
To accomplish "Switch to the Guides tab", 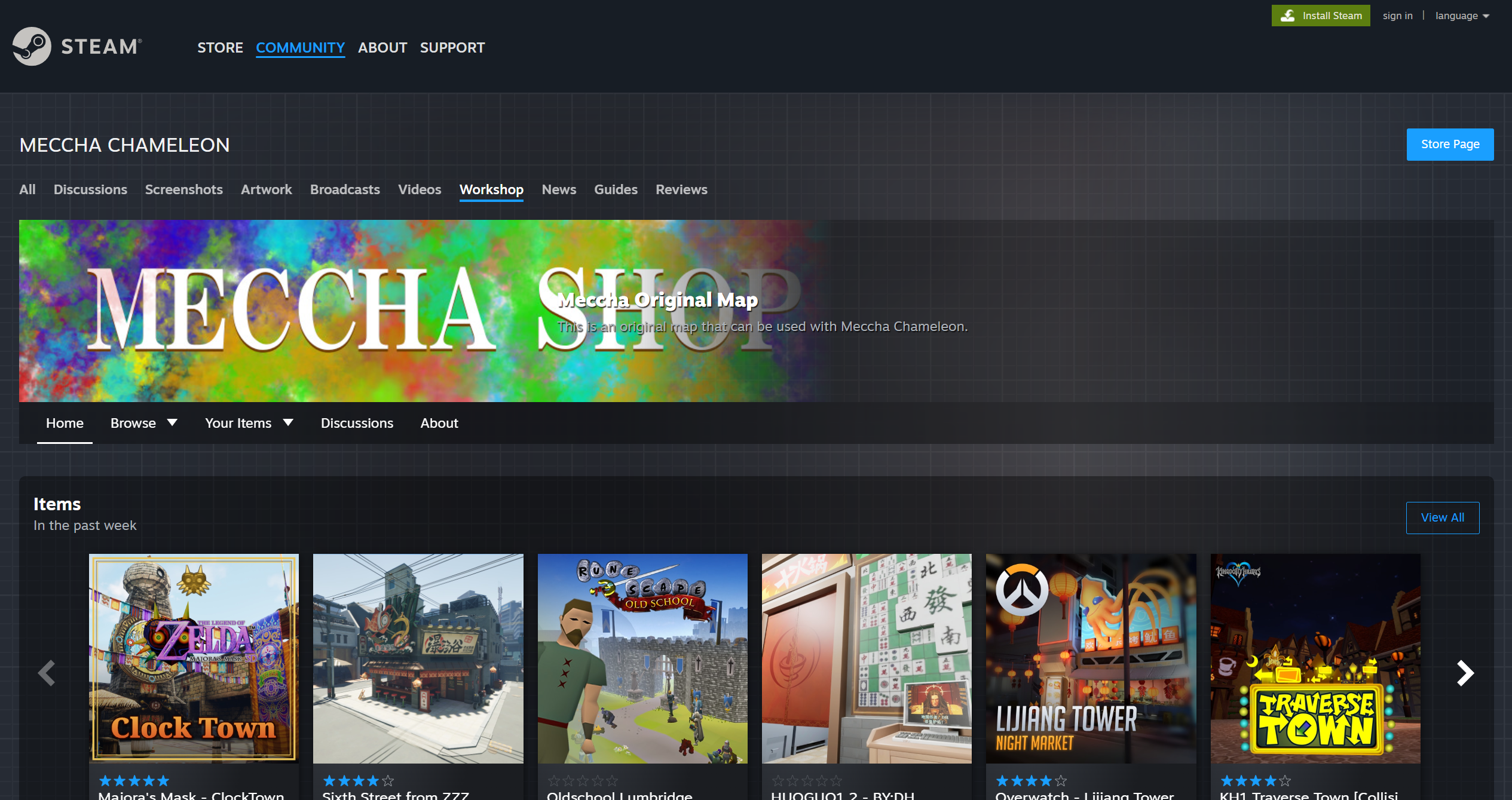I will click(616, 189).
